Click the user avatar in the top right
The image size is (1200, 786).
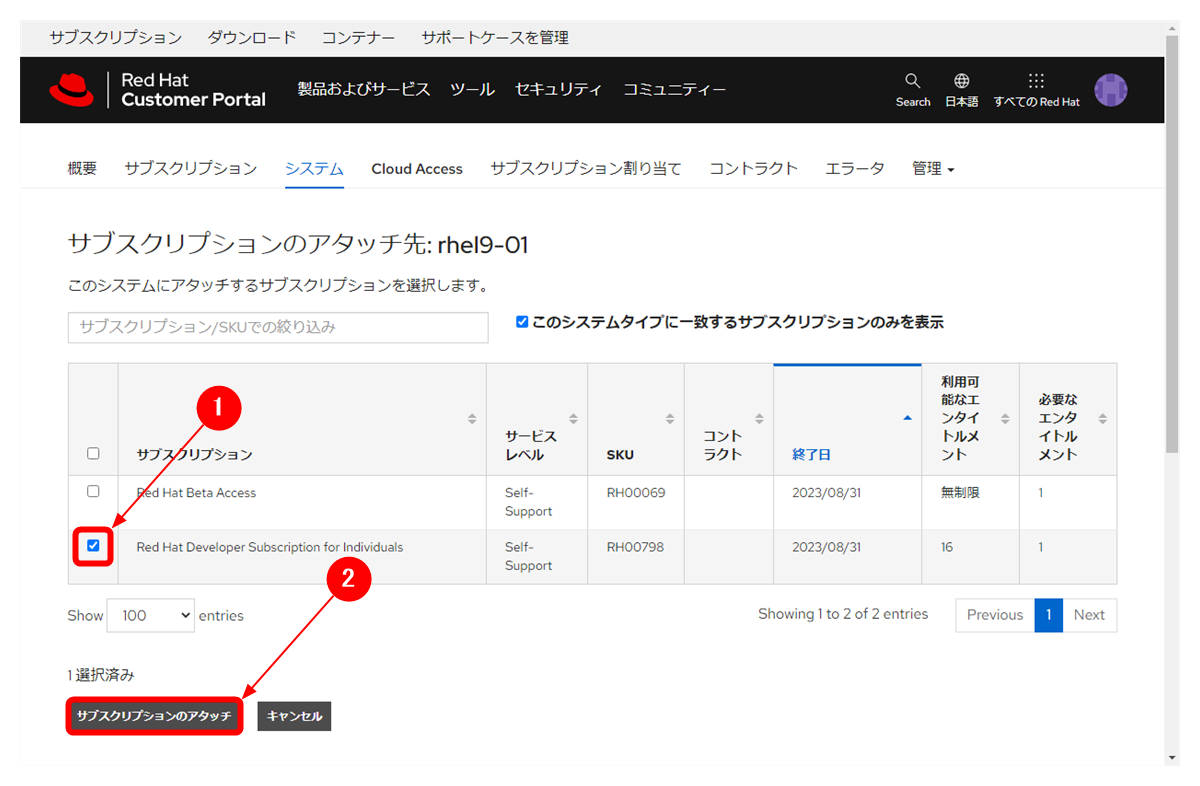pyautogui.click(x=1110, y=89)
